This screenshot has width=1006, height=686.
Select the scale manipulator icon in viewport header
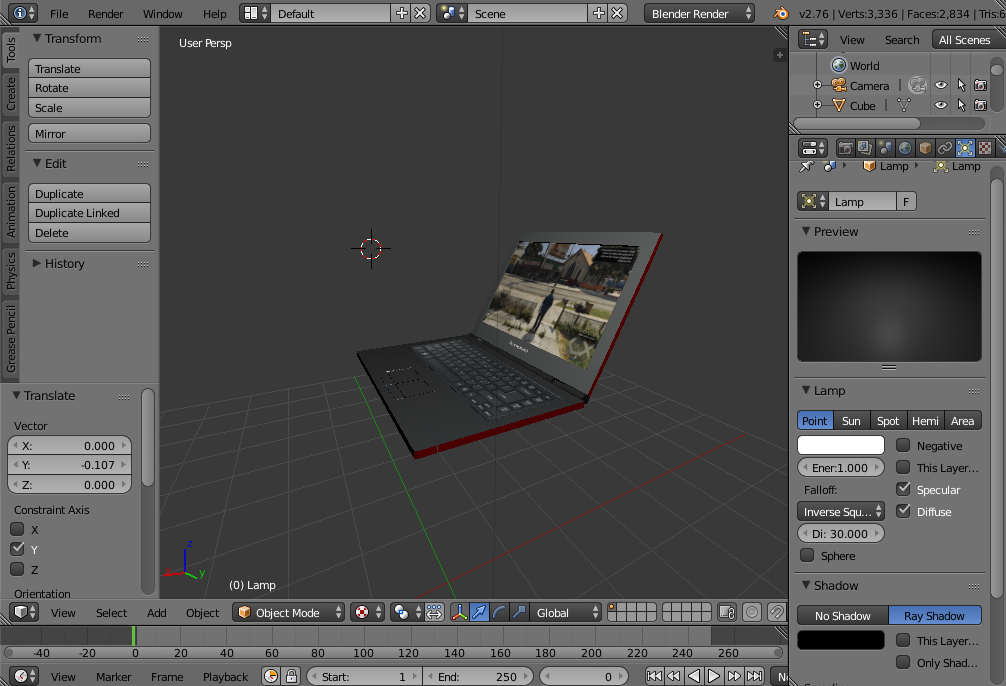click(x=517, y=612)
